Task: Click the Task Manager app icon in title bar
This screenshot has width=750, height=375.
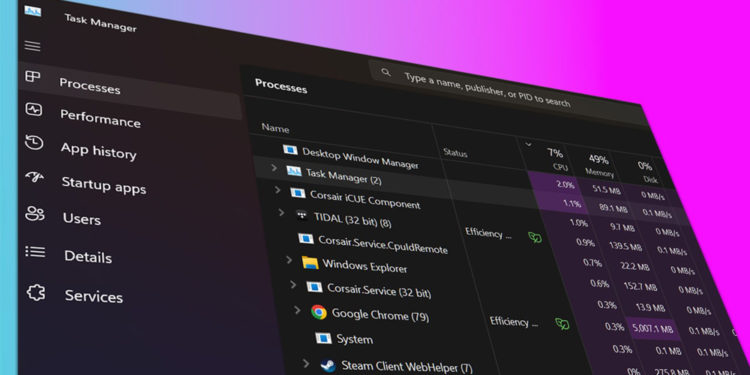Action: [x=33, y=11]
